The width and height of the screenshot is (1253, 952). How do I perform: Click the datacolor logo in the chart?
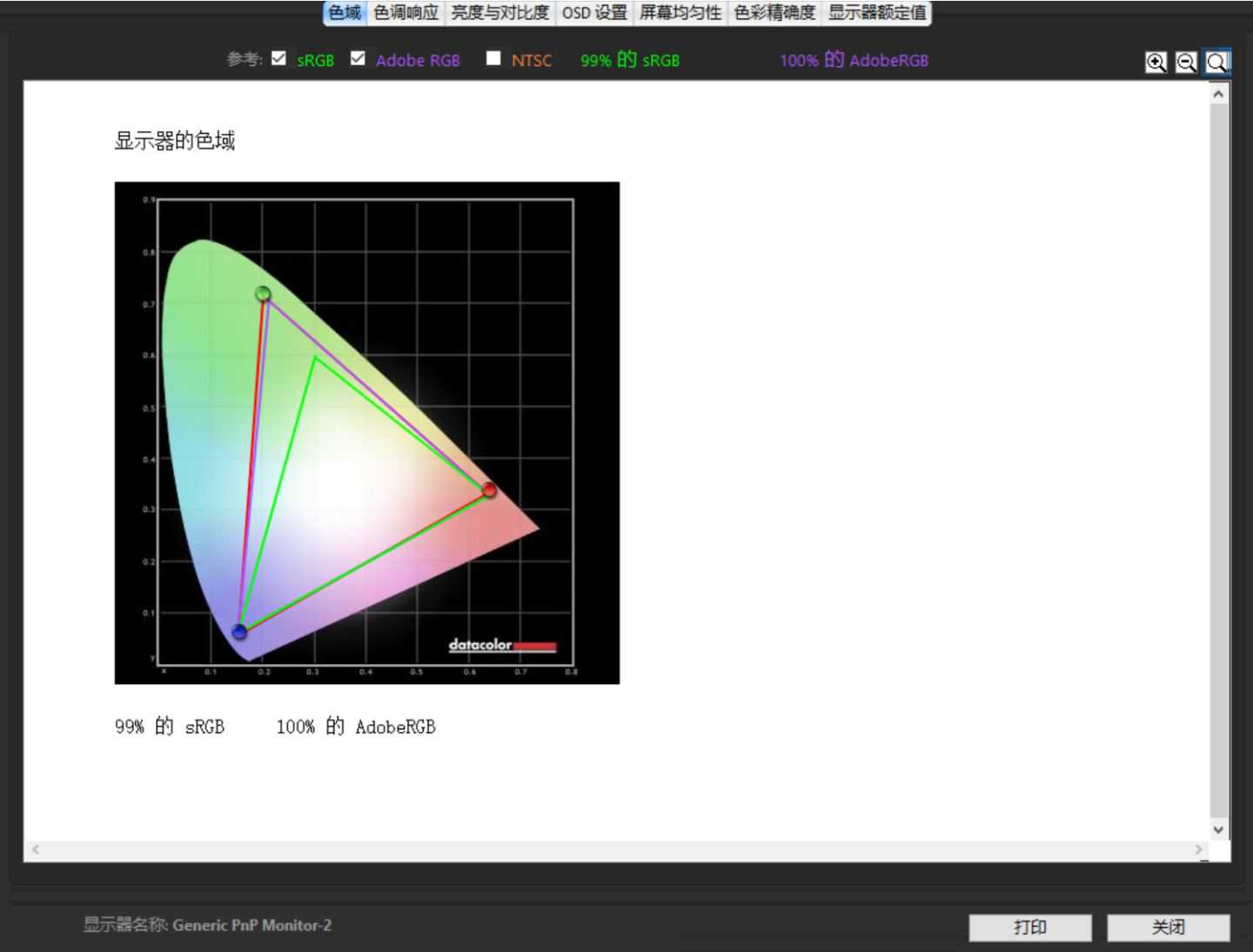501,645
